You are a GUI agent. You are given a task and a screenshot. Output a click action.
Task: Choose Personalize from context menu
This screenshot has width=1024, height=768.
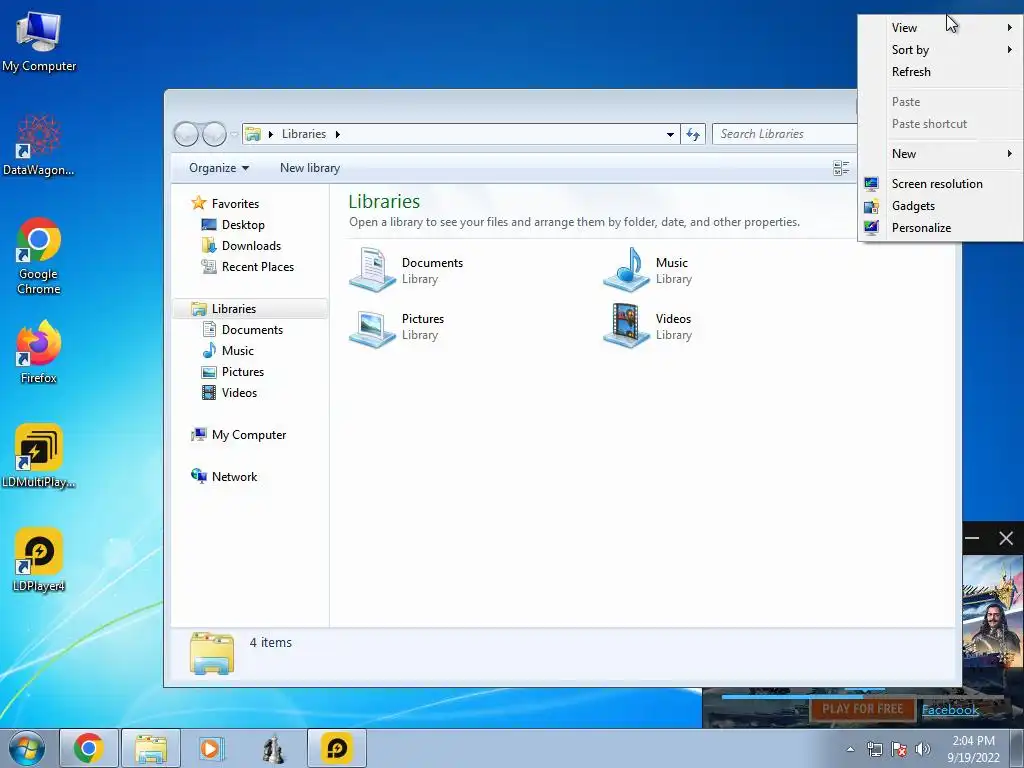pos(940,227)
